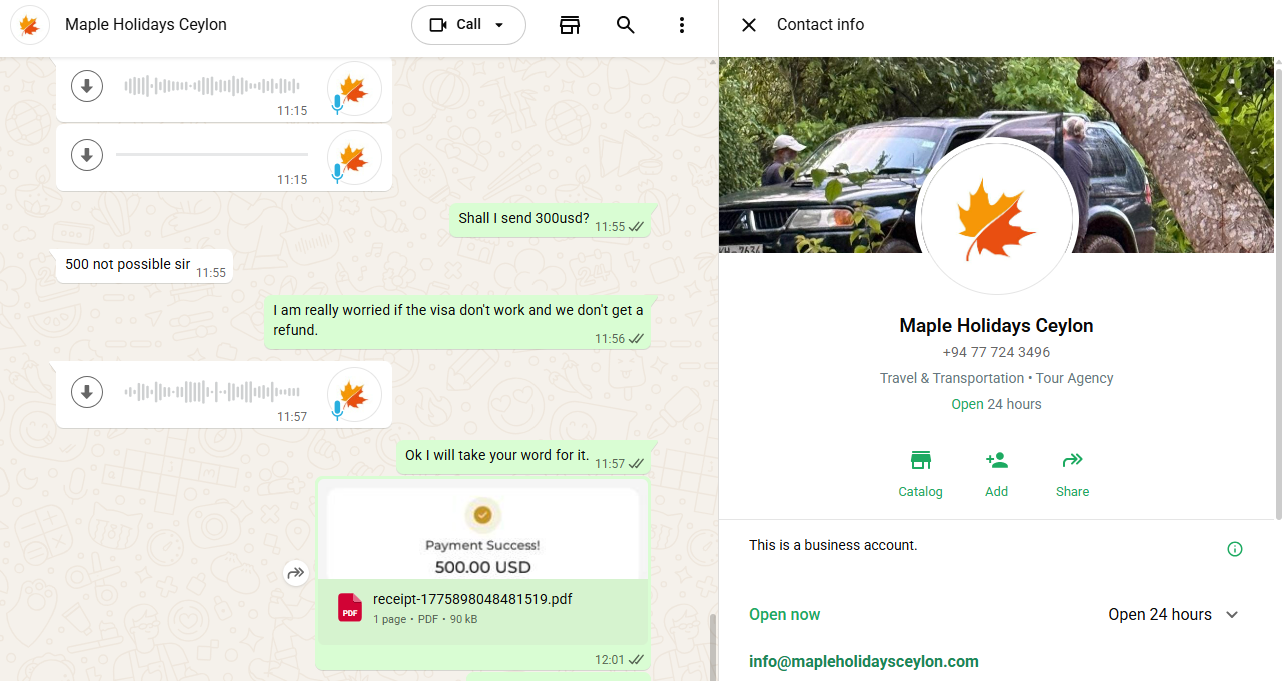Open the business catalog storefront icon in chat header
The image size is (1282, 681).
[570, 25]
